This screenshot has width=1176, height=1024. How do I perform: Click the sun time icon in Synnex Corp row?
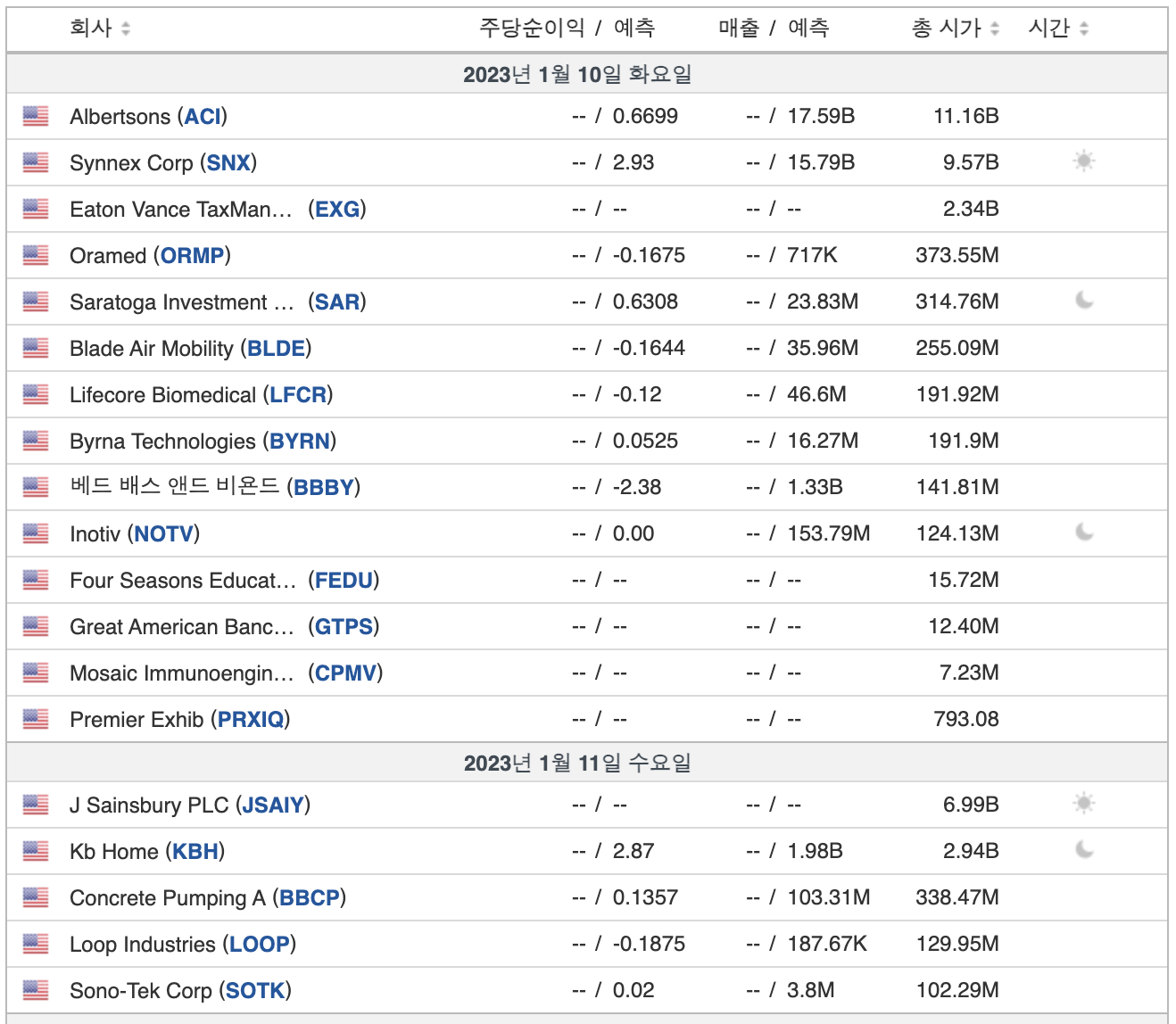pos(1084,161)
